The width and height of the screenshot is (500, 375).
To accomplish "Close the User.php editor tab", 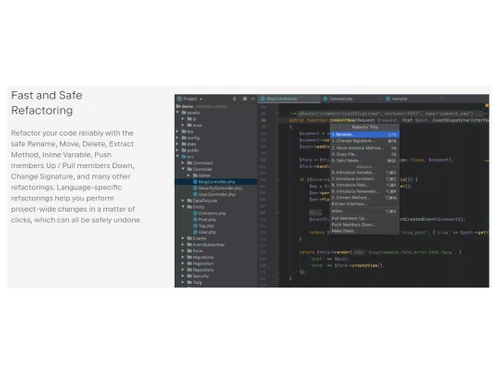I will click(x=442, y=99).
